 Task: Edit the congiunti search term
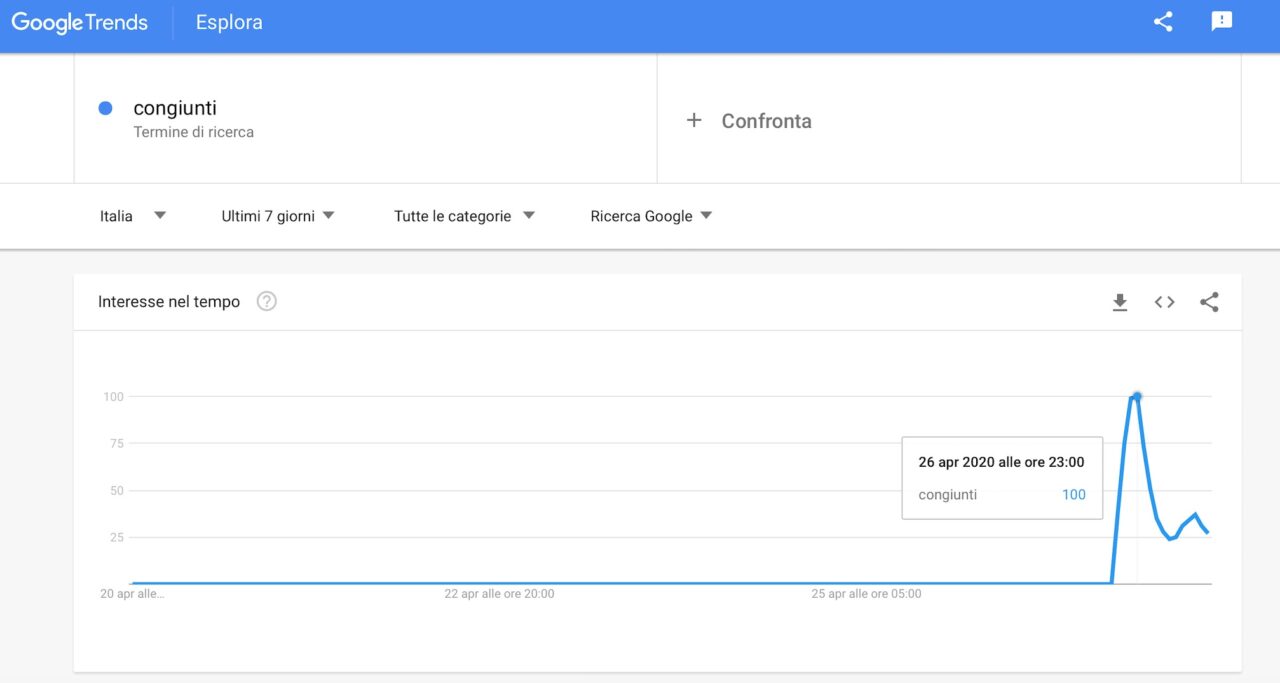[175, 108]
